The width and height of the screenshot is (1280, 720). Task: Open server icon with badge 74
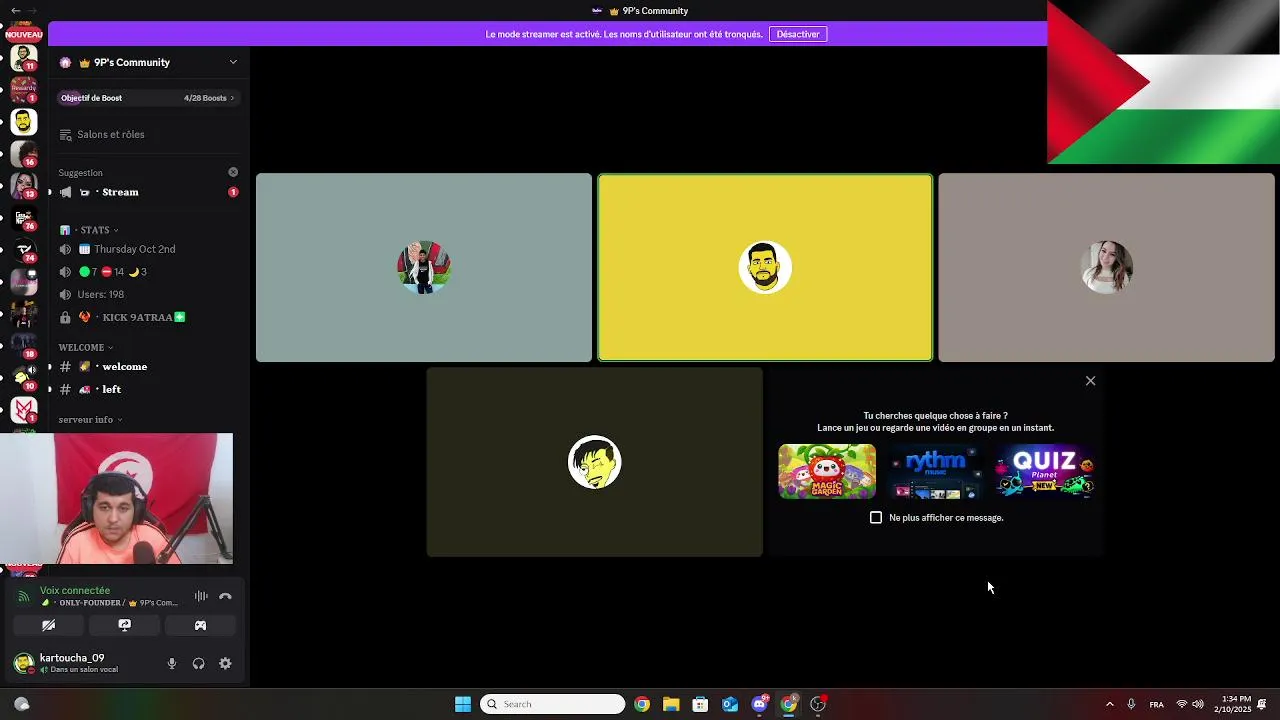24,250
